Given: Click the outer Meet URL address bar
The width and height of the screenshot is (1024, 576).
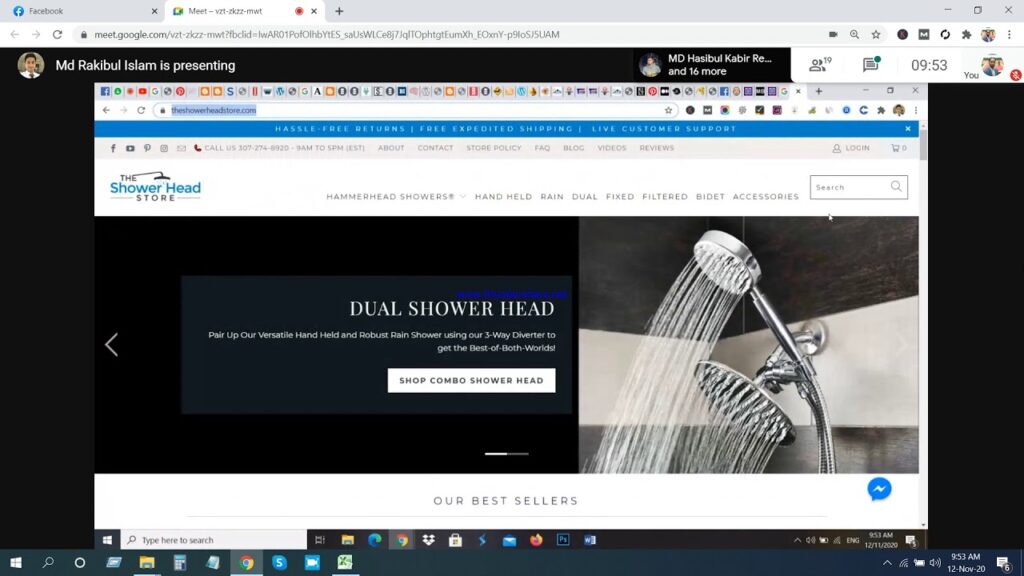Looking at the screenshot, I should (451, 35).
